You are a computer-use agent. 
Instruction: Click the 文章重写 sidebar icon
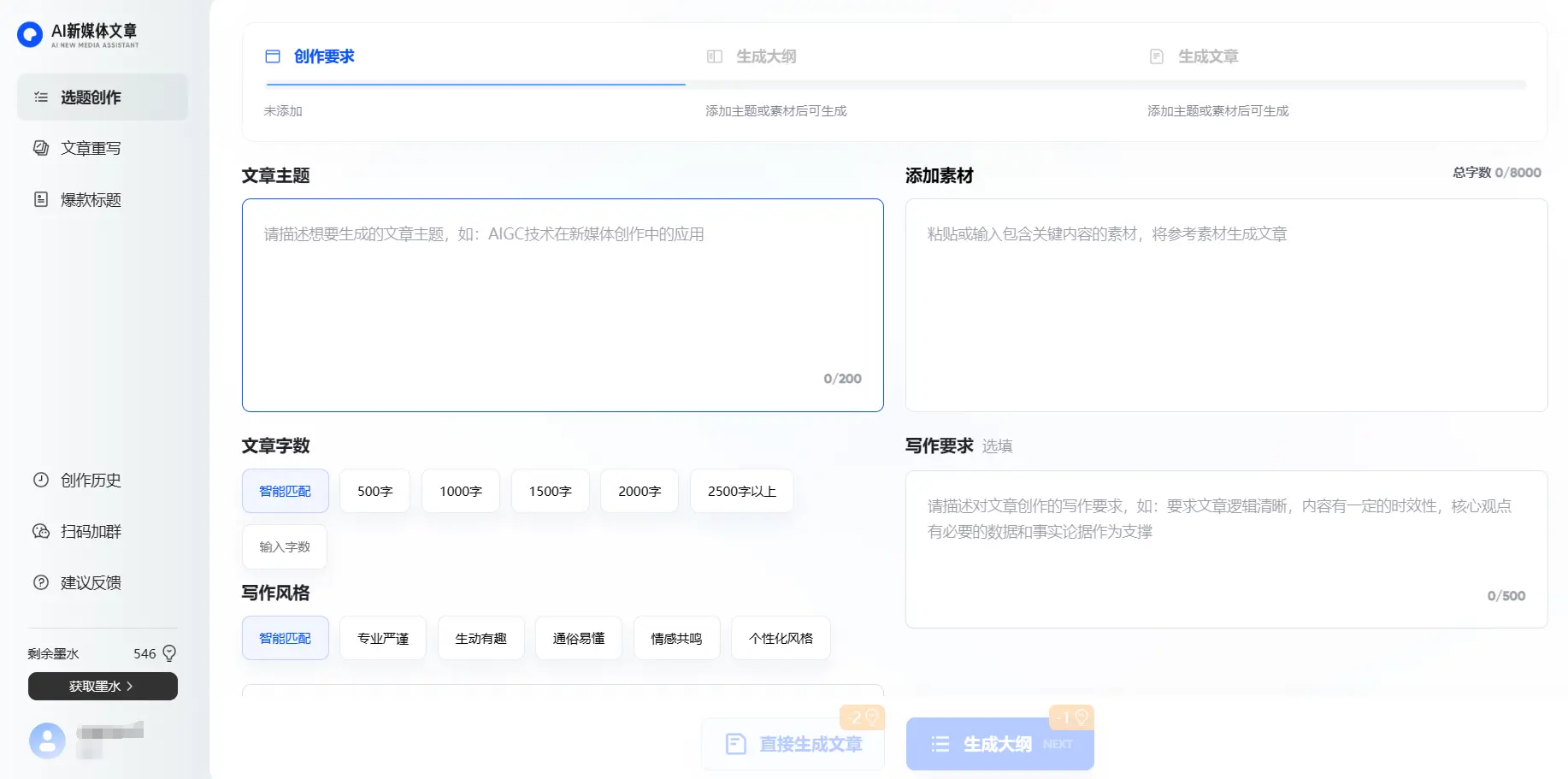[41, 148]
